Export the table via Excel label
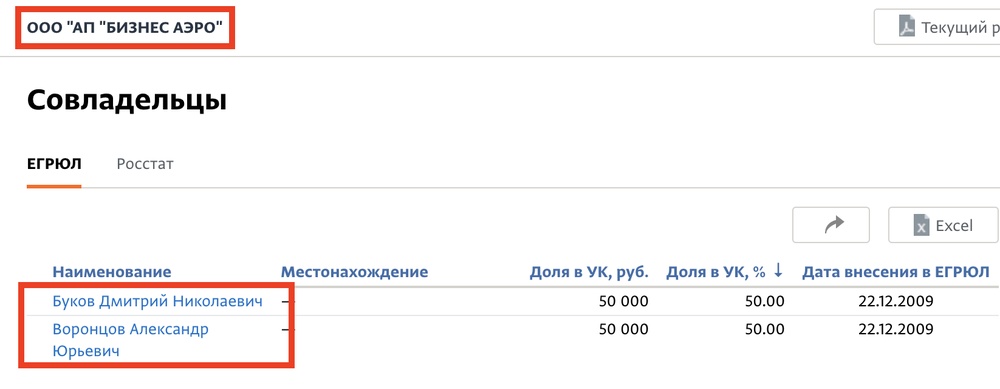The width and height of the screenshot is (1000, 389). (x=953, y=225)
